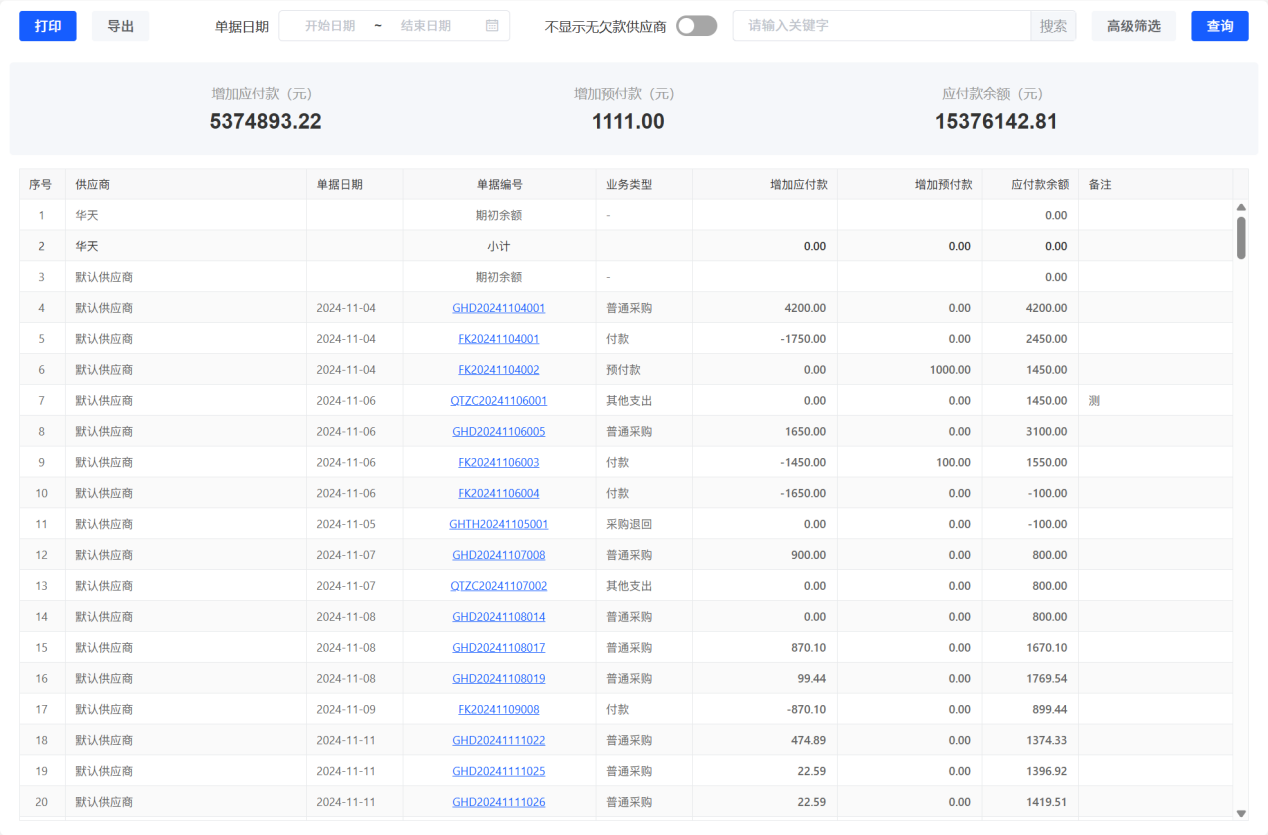Open document link GHD20241111026
The width and height of the screenshot is (1268, 835).
click(498, 802)
